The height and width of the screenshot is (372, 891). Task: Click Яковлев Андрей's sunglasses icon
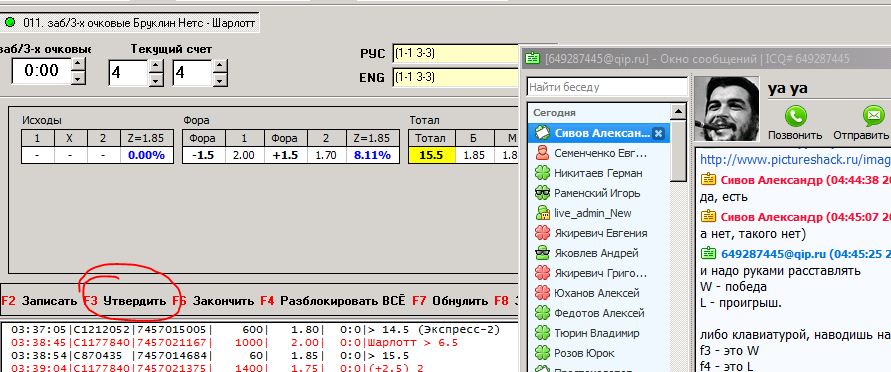pos(543,253)
